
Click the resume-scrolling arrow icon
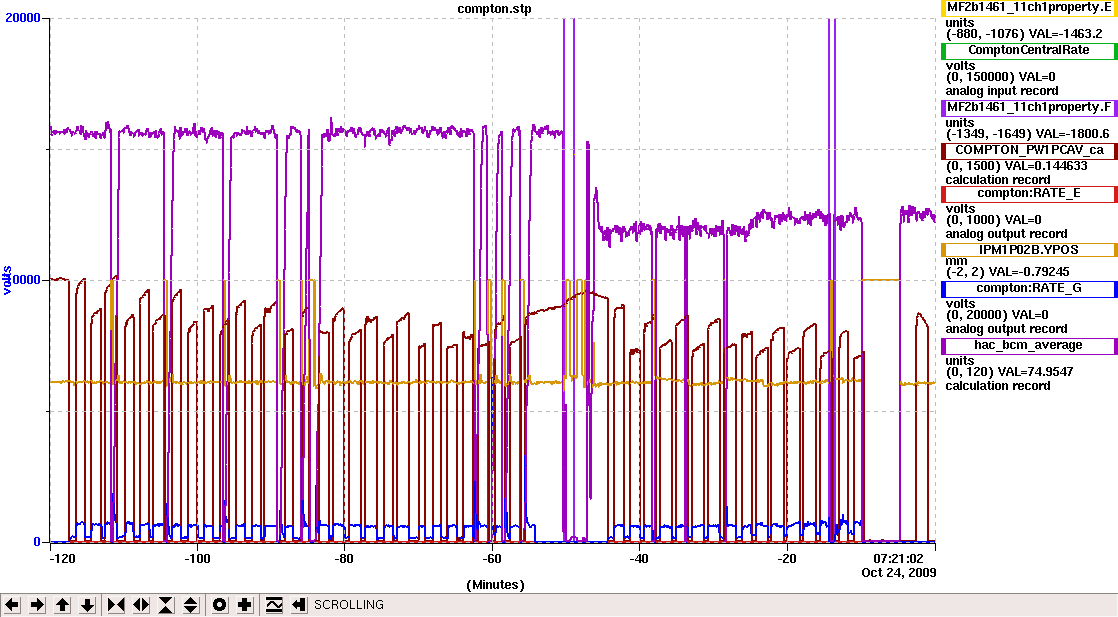(x=299, y=605)
